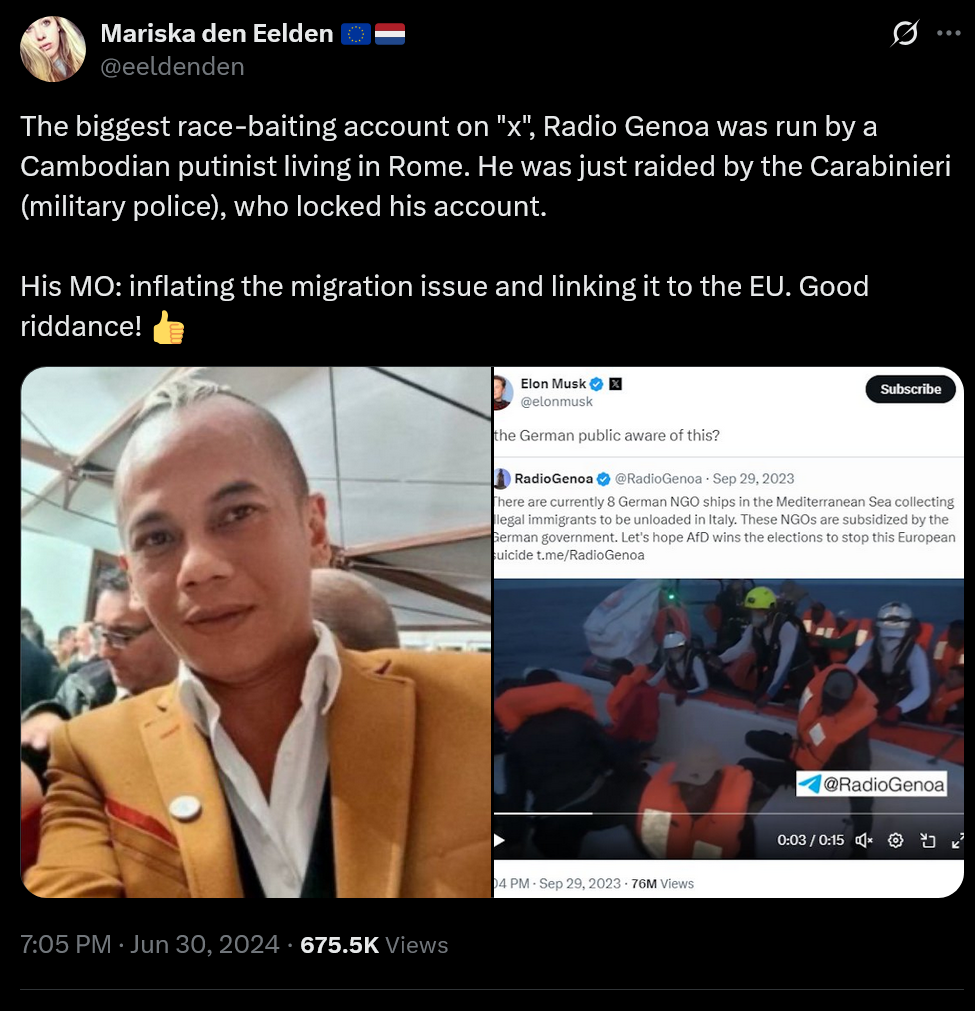Click the X logo badge beside Elon Musk
This screenshot has width=975, height=1011.
point(615,384)
